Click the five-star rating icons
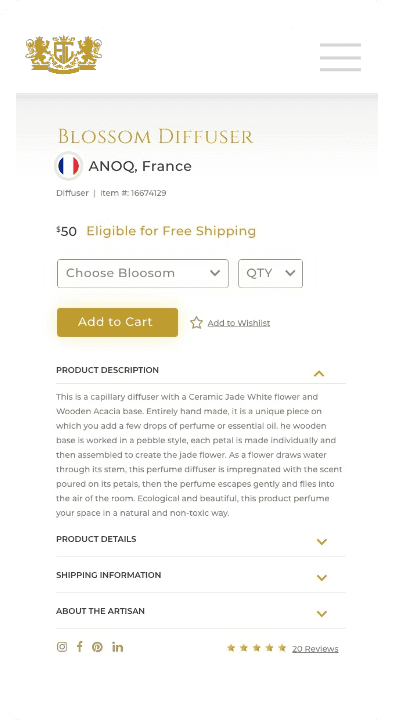Screen dimensions: 394x720 click(257, 648)
